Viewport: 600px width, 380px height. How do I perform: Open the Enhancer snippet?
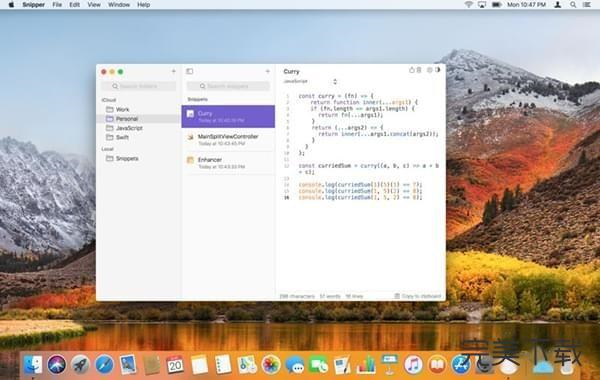tap(228, 163)
